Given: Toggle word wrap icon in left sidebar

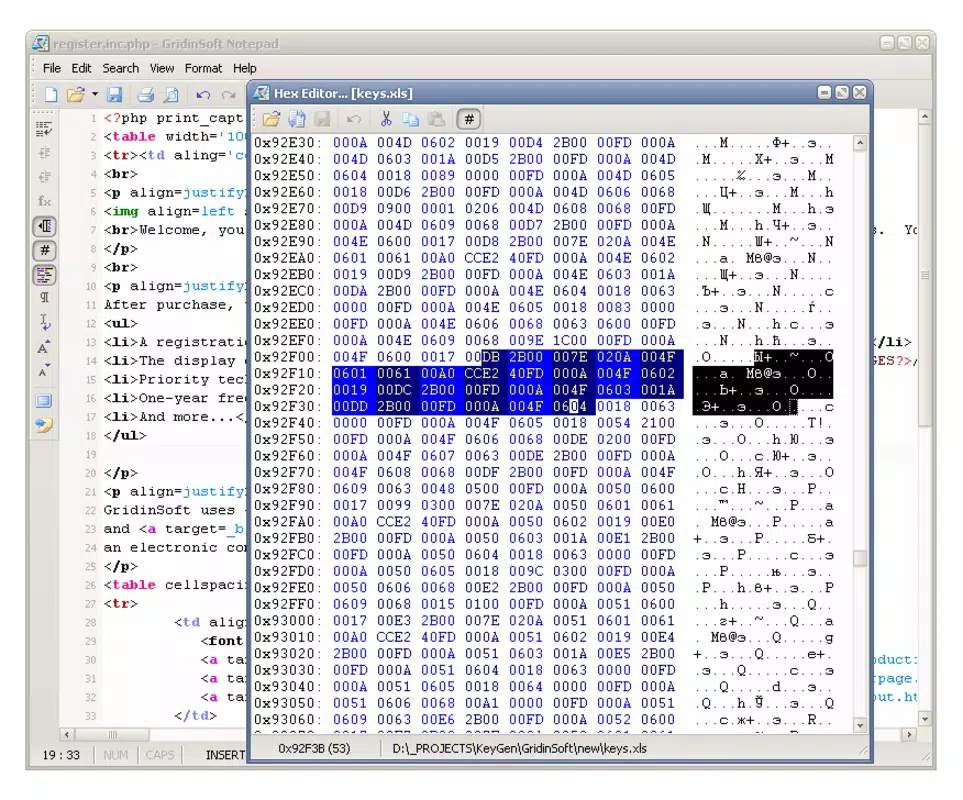Looking at the screenshot, I should coord(44,129).
